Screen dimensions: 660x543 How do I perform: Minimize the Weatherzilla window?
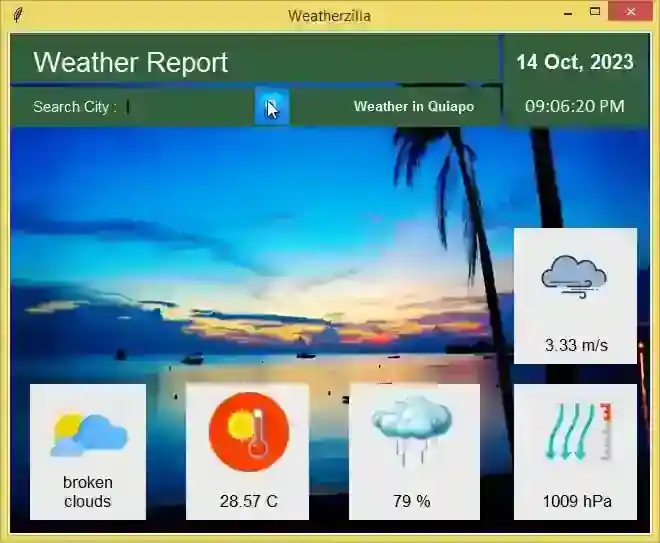[568, 13]
